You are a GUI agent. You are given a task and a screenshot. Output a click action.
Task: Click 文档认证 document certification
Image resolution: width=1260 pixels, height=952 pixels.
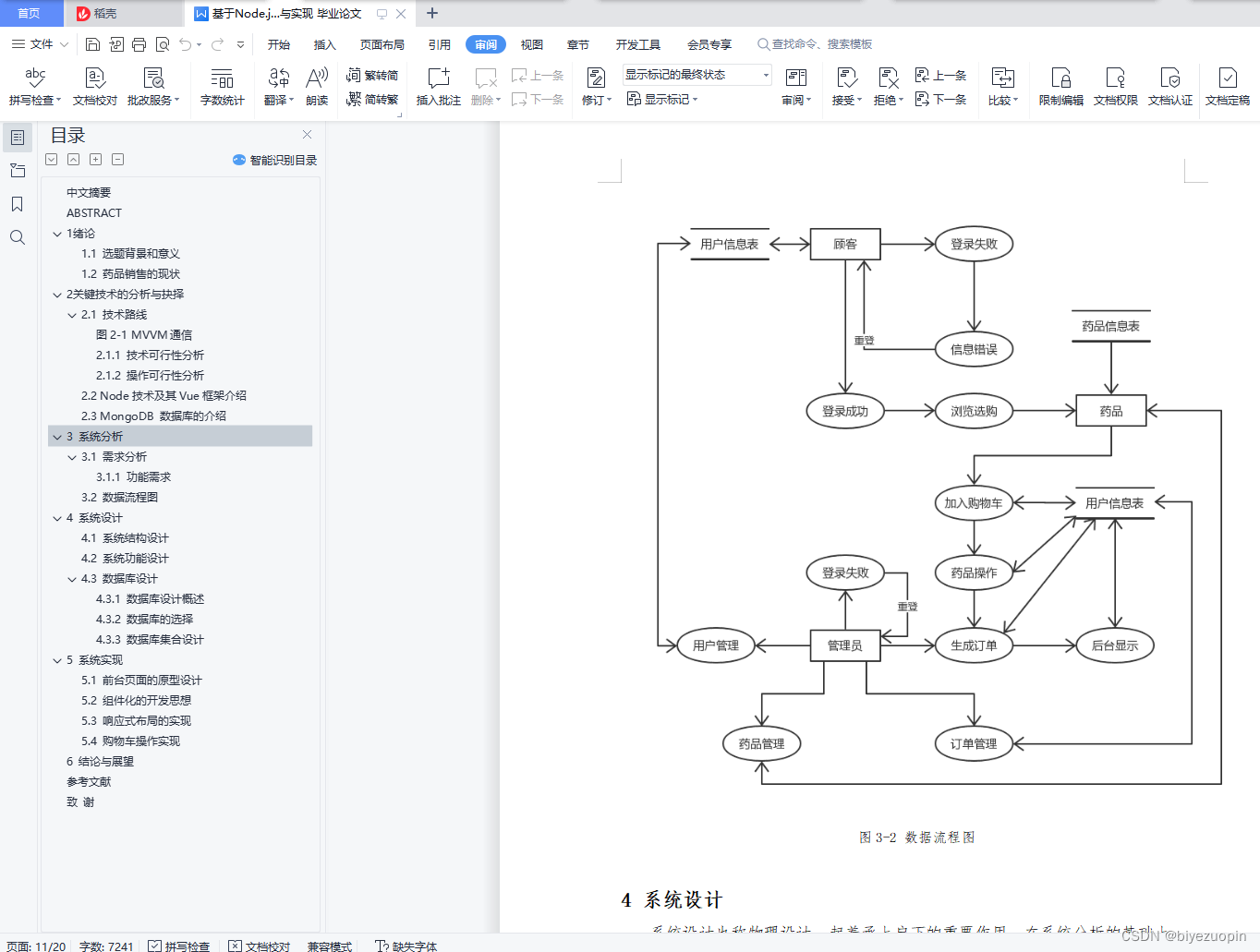[x=1170, y=86]
